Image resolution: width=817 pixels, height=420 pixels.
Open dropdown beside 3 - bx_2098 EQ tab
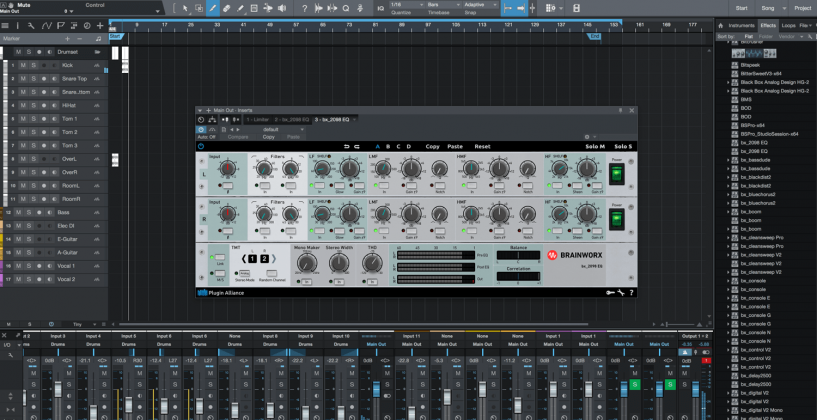click(x=355, y=120)
